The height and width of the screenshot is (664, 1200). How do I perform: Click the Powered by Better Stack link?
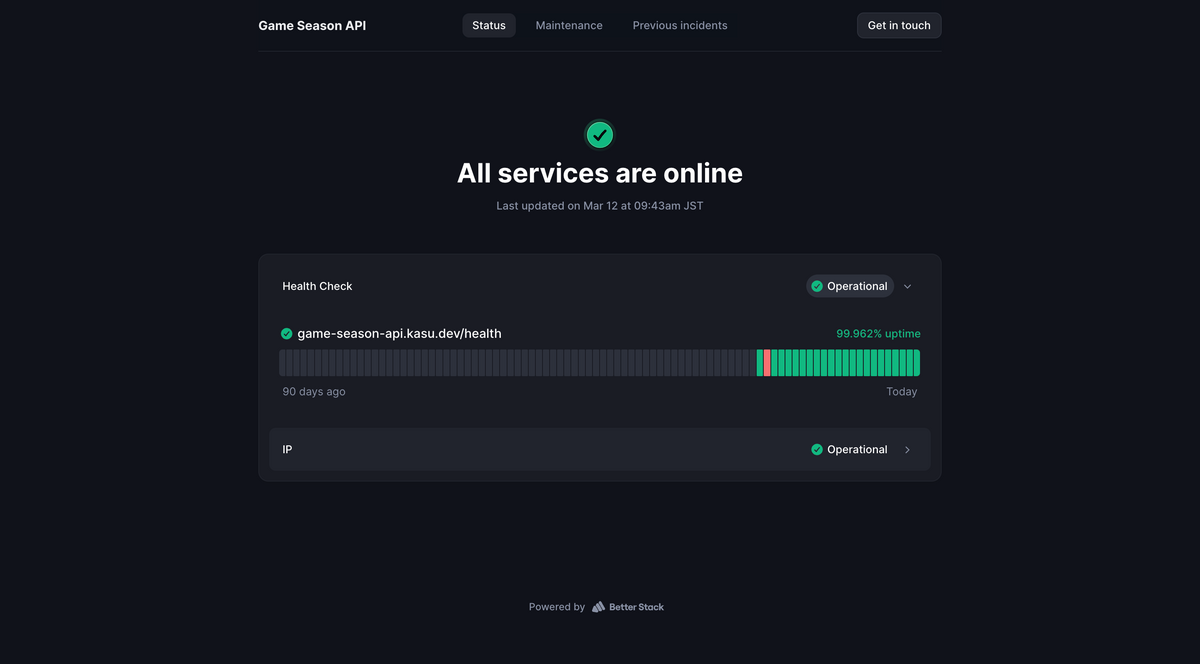pyautogui.click(x=596, y=606)
